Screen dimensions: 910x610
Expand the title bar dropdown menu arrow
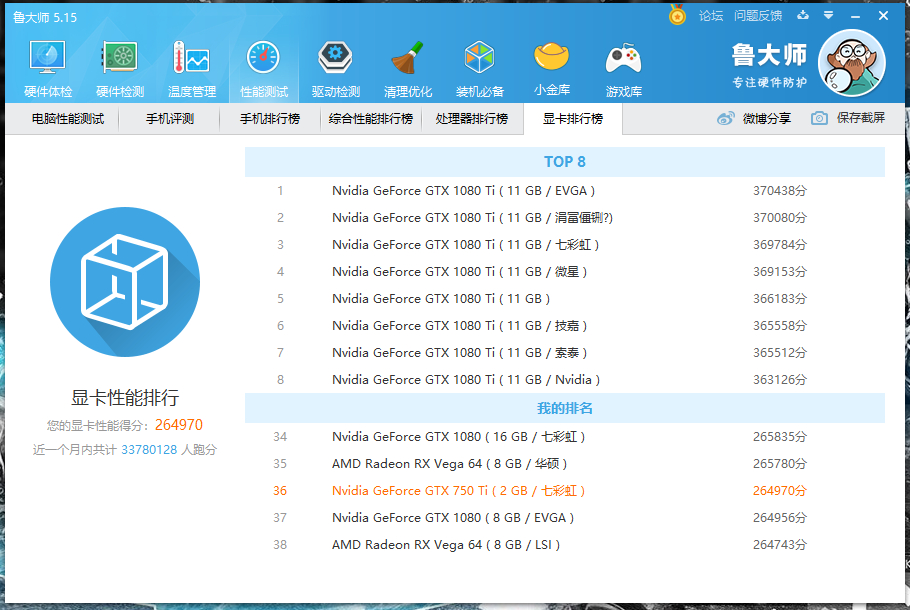tap(828, 16)
